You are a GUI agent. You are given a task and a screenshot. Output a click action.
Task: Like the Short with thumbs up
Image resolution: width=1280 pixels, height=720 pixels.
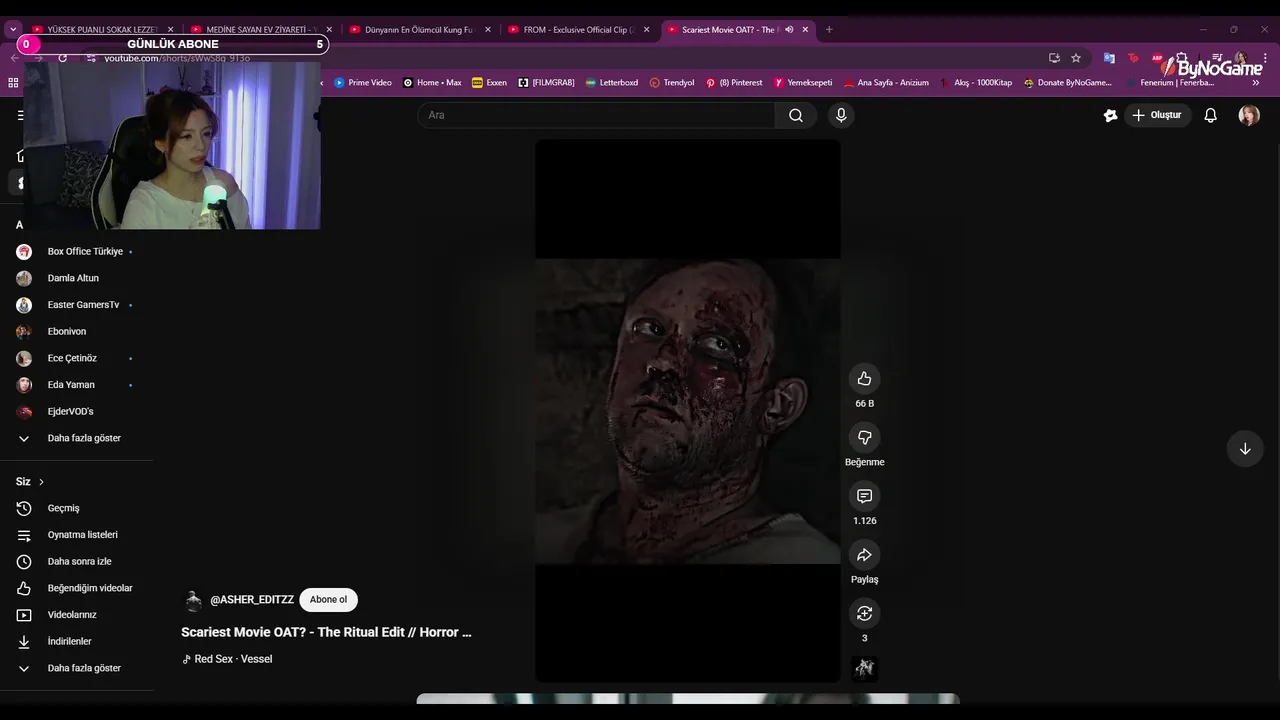point(864,379)
